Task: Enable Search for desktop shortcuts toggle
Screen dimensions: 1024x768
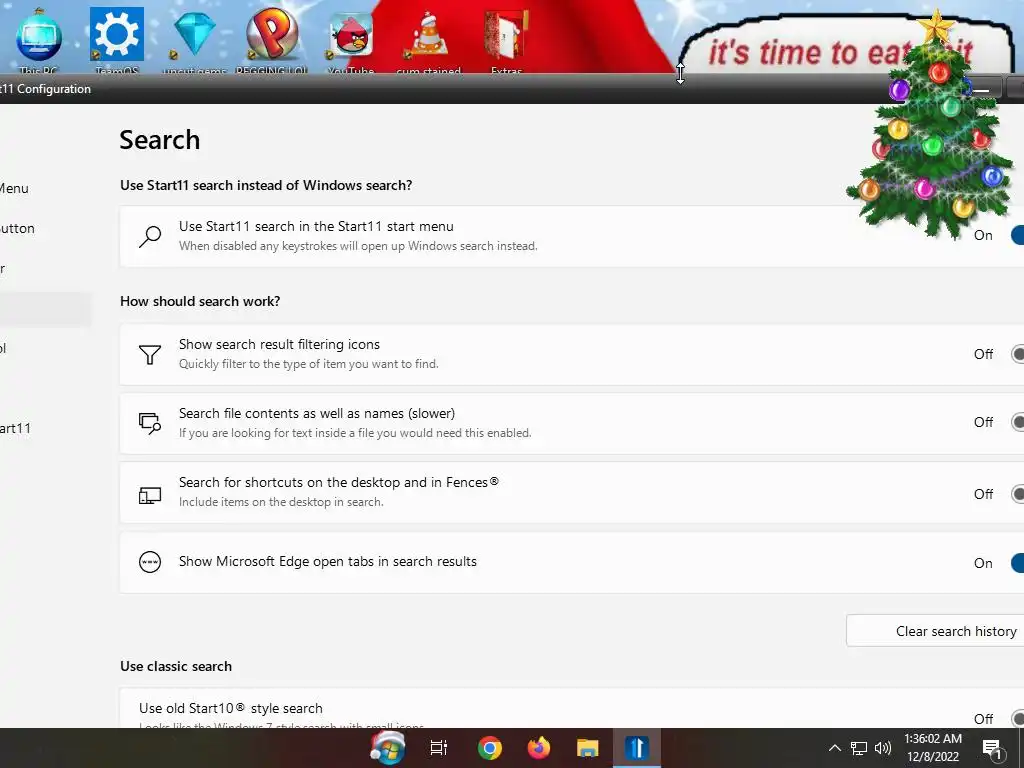Action: pyautogui.click(x=1017, y=494)
